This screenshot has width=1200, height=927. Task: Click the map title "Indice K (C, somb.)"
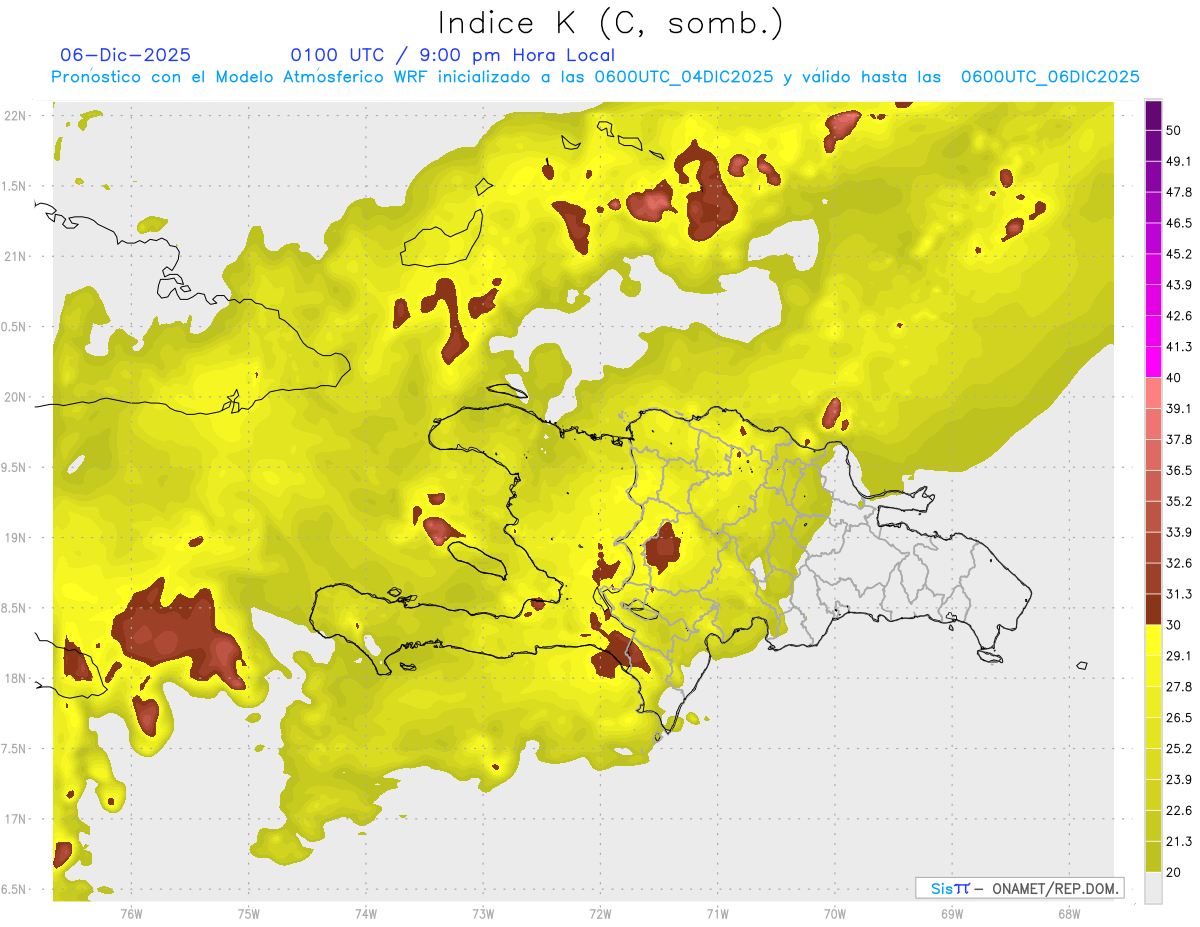(611, 23)
